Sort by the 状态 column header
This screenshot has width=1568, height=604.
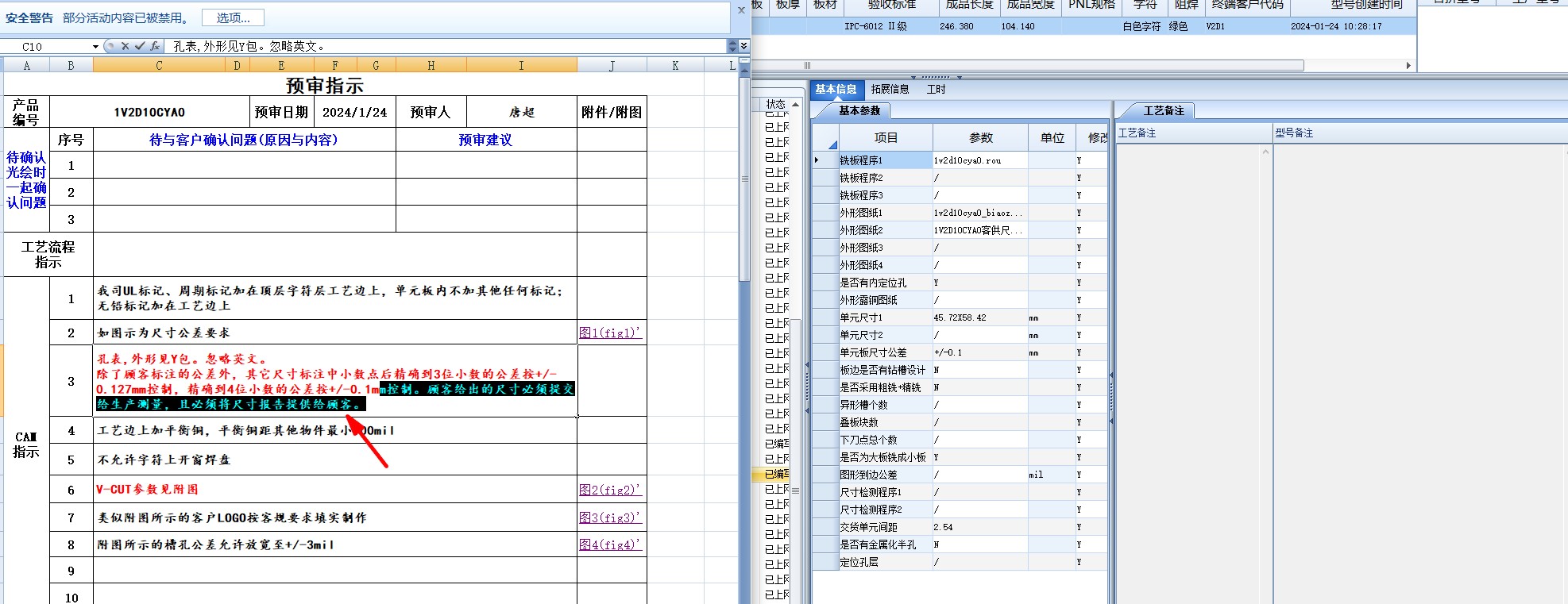(x=776, y=105)
